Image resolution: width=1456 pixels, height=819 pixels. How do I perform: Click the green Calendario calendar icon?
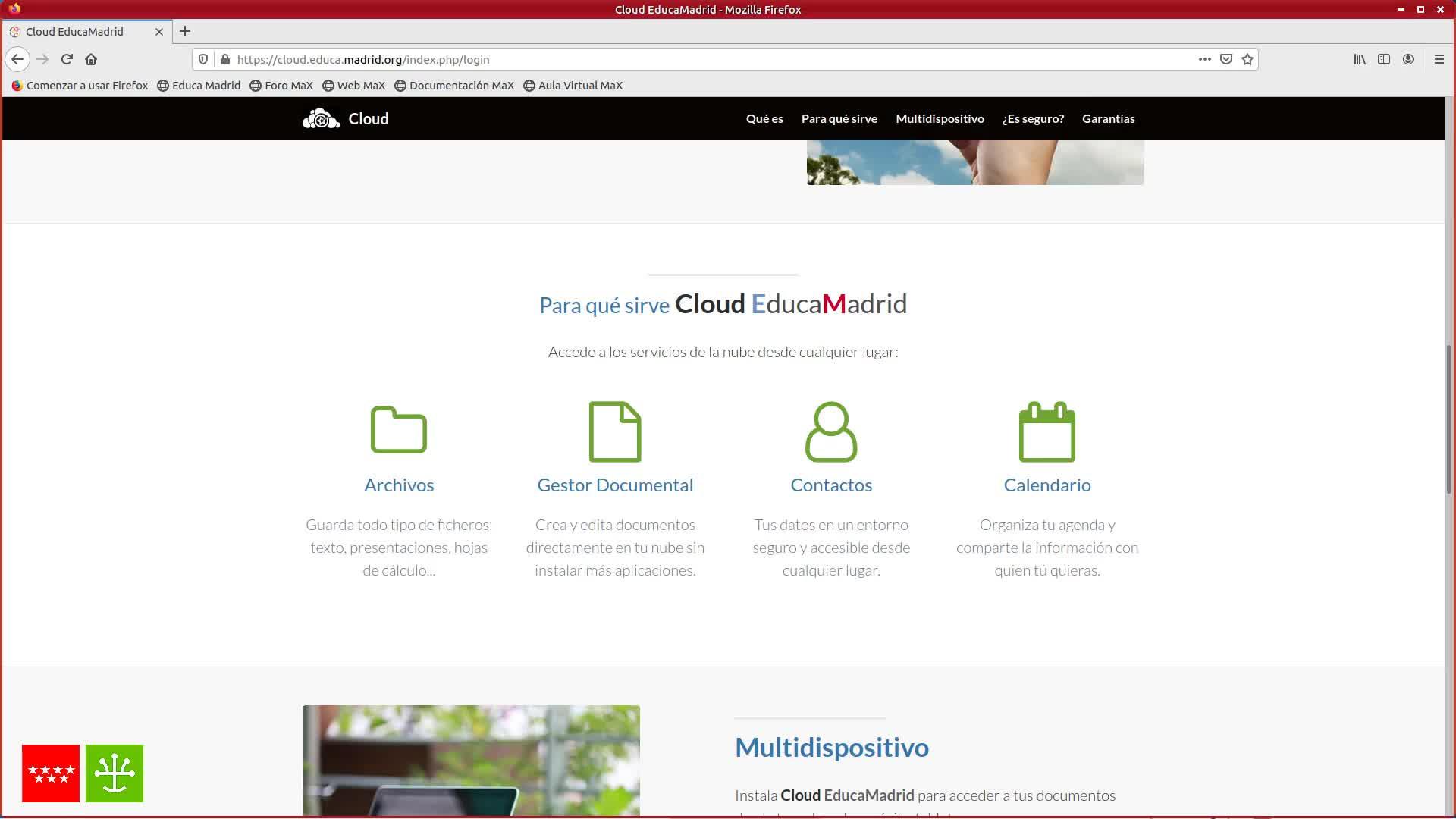1046,431
